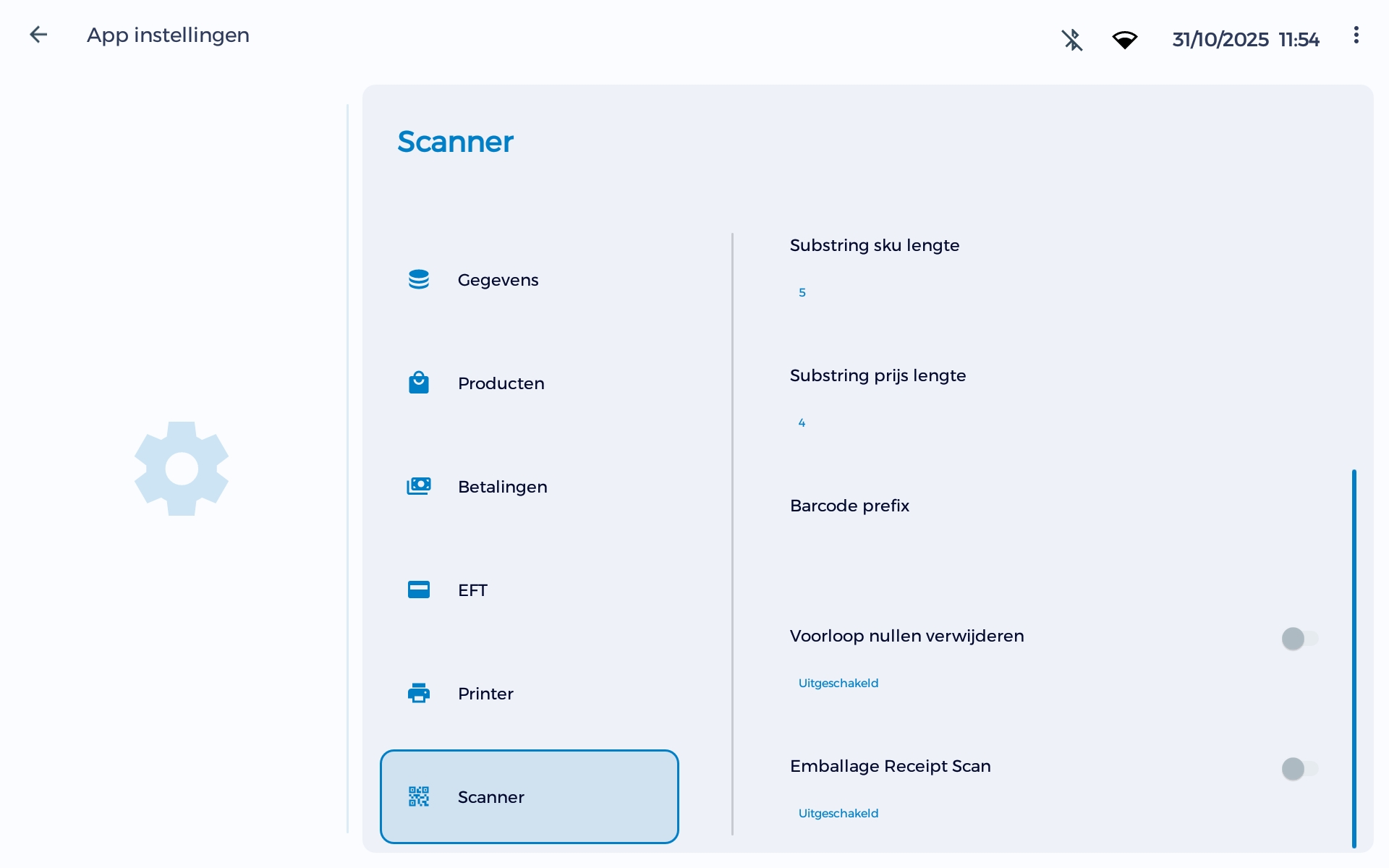Select the Producten shopping bag icon
The image size is (1389, 868).
click(420, 383)
